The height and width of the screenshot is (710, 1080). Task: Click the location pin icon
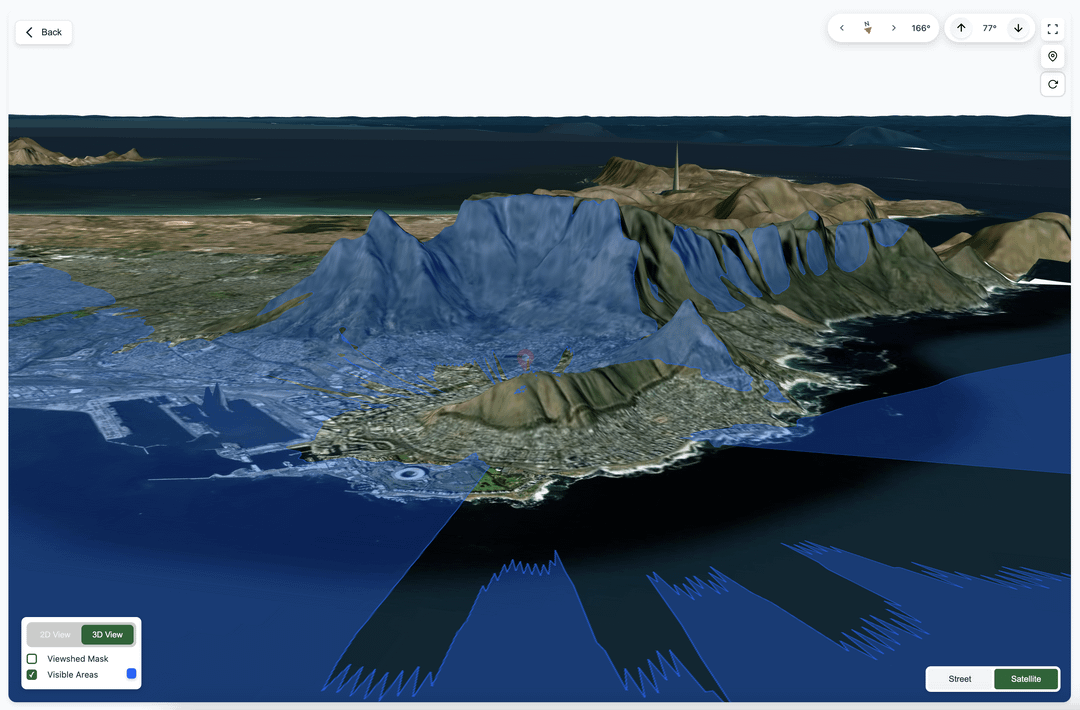tap(1052, 57)
